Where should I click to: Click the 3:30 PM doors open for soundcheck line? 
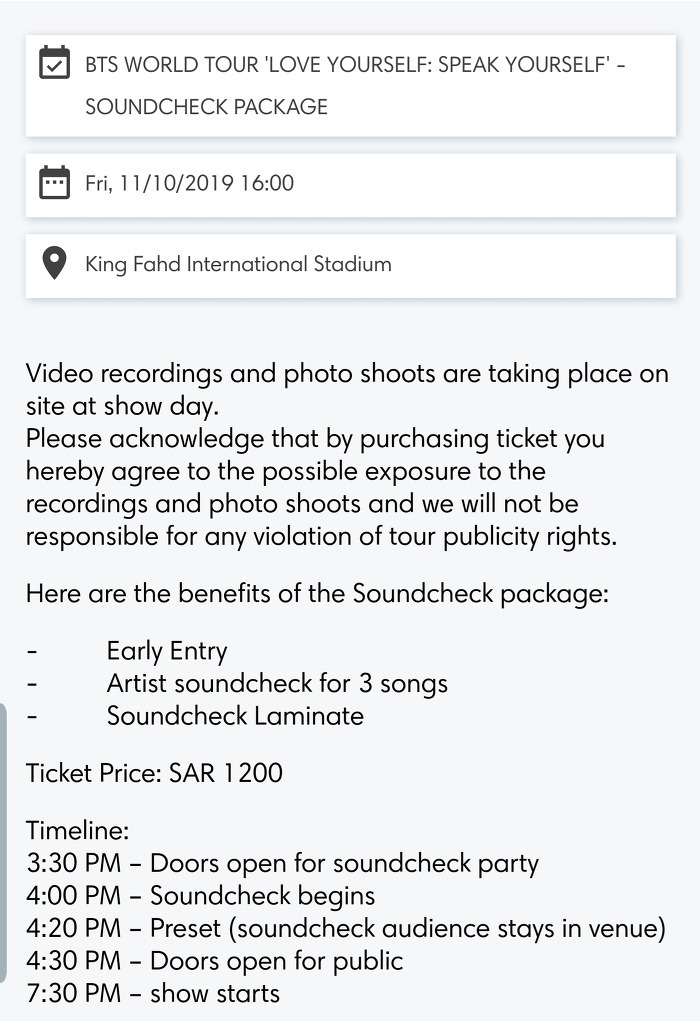[283, 863]
